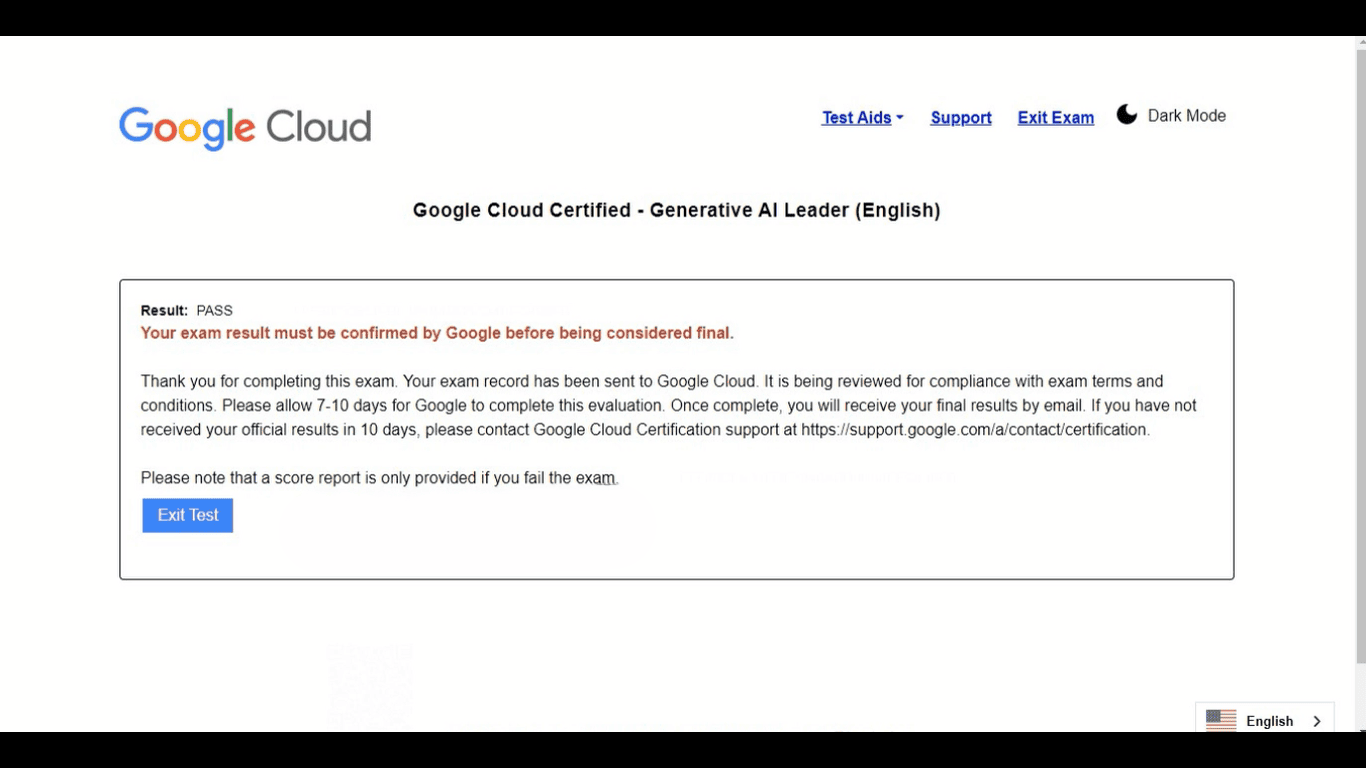The width and height of the screenshot is (1366, 768).
Task: Click the scrollbar up arrow
Action: pos(1360,43)
